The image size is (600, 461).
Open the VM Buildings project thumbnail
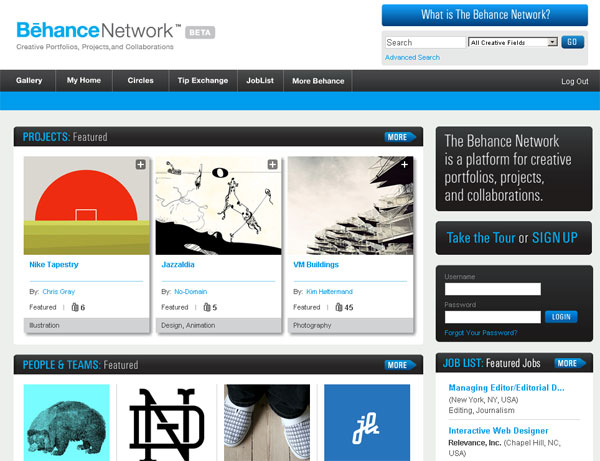click(x=351, y=205)
